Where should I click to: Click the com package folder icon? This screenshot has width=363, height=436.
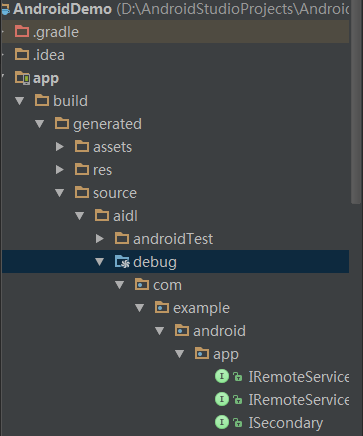click(142, 284)
